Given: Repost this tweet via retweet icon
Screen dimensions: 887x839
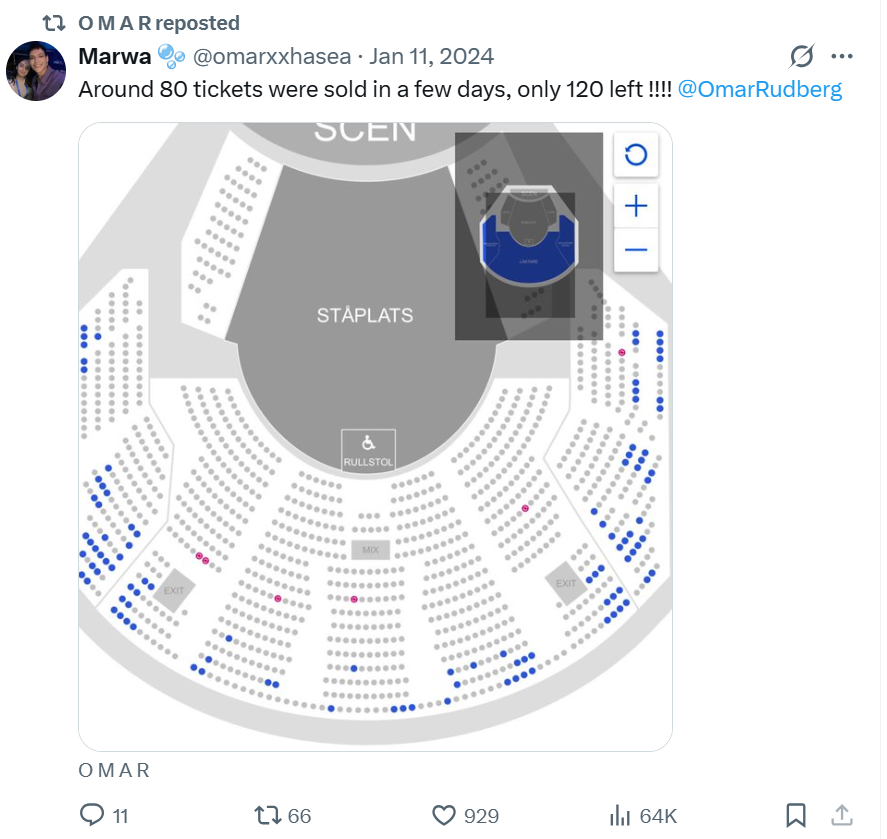Looking at the screenshot, I should (268, 816).
